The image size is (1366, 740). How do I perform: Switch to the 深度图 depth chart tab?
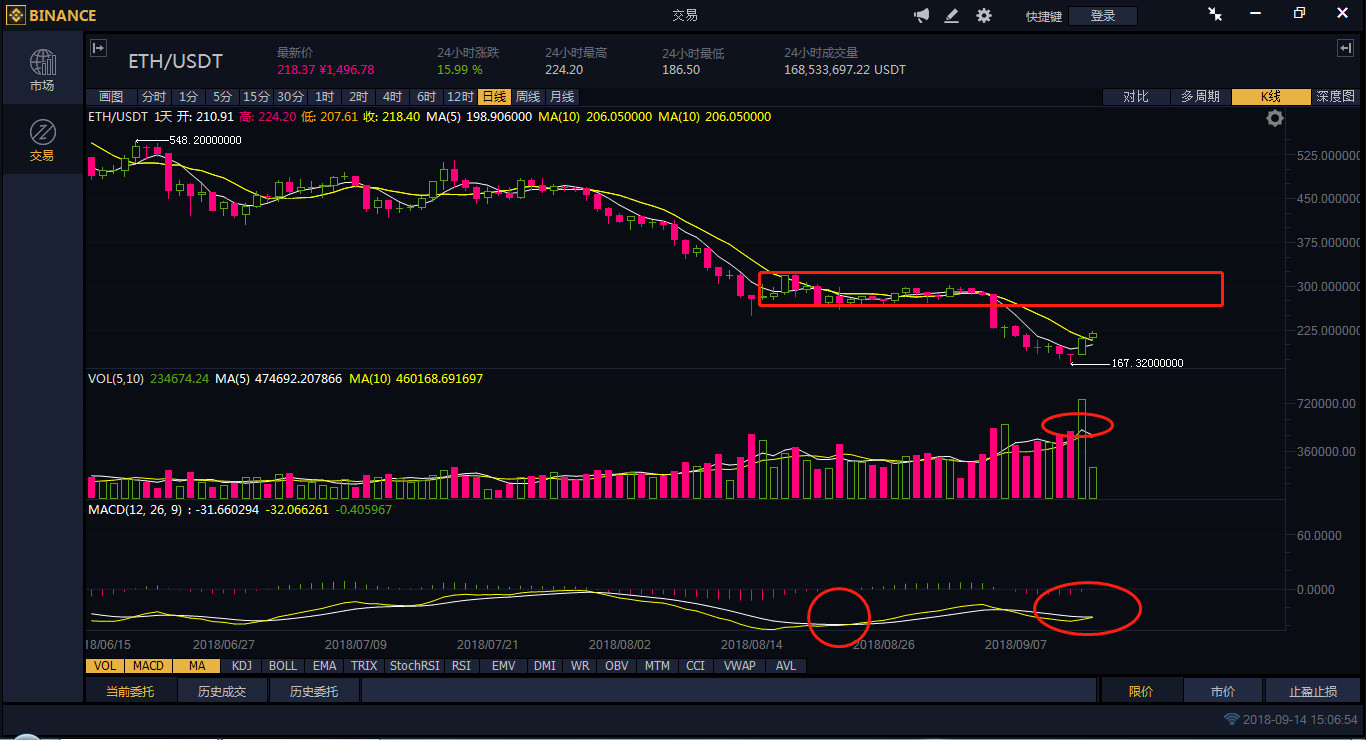(x=1334, y=97)
